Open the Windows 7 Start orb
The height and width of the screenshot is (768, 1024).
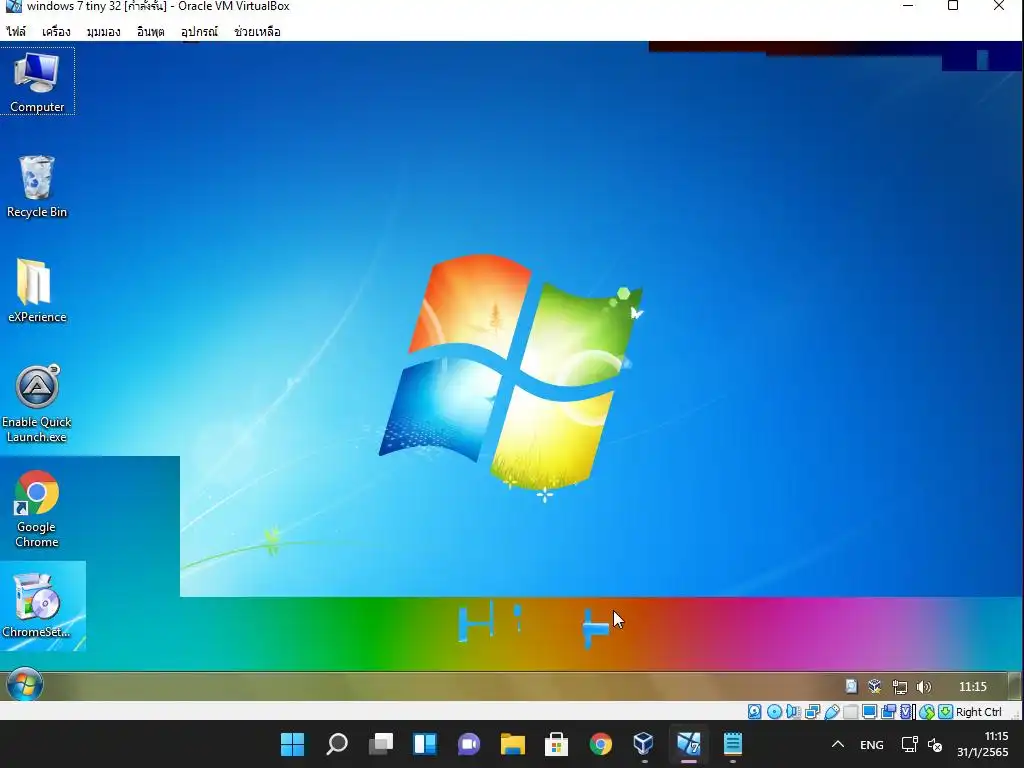[25, 685]
